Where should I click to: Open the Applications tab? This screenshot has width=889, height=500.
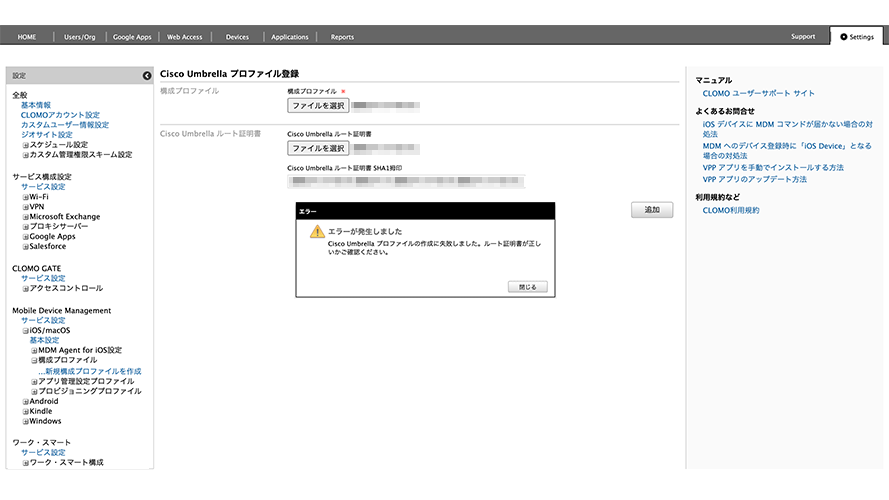pos(290,37)
